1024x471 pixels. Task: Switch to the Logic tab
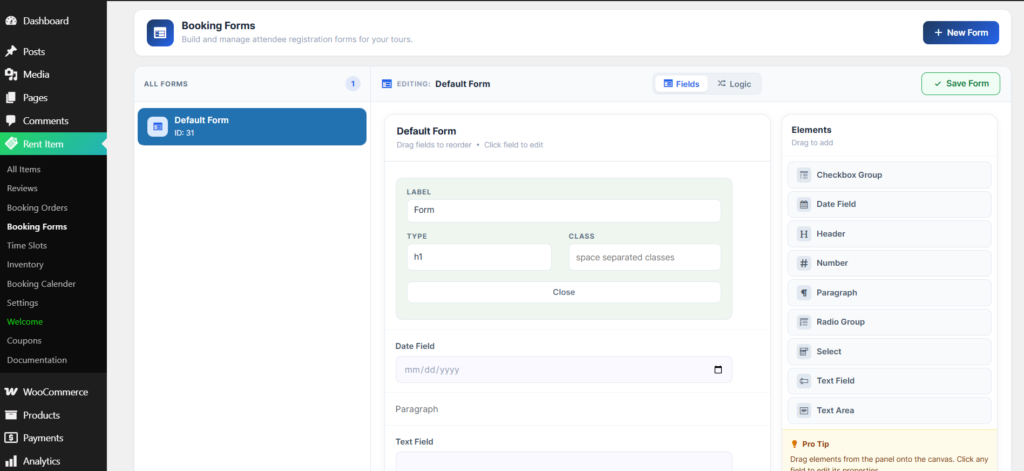pos(734,84)
